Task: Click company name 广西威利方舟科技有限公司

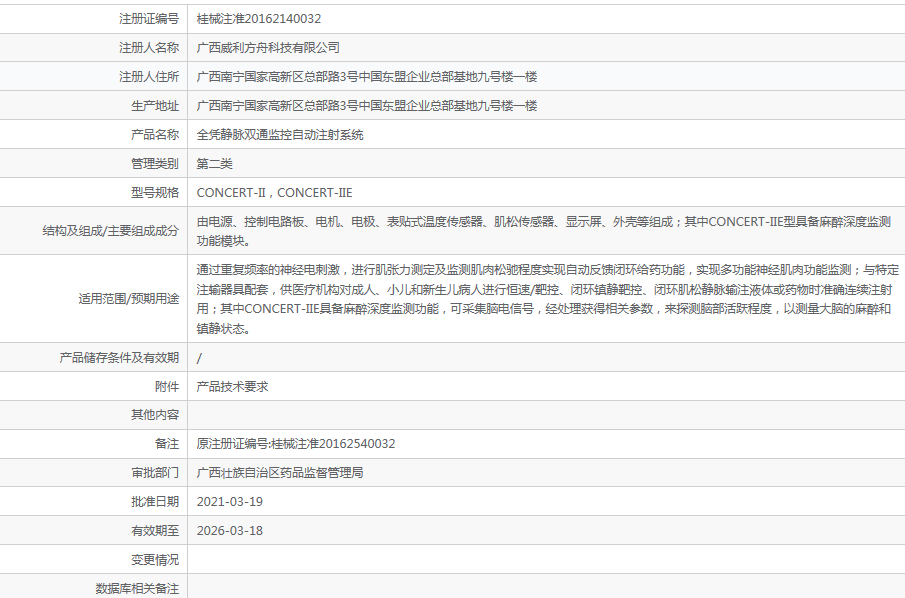Action: click(x=268, y=47)
